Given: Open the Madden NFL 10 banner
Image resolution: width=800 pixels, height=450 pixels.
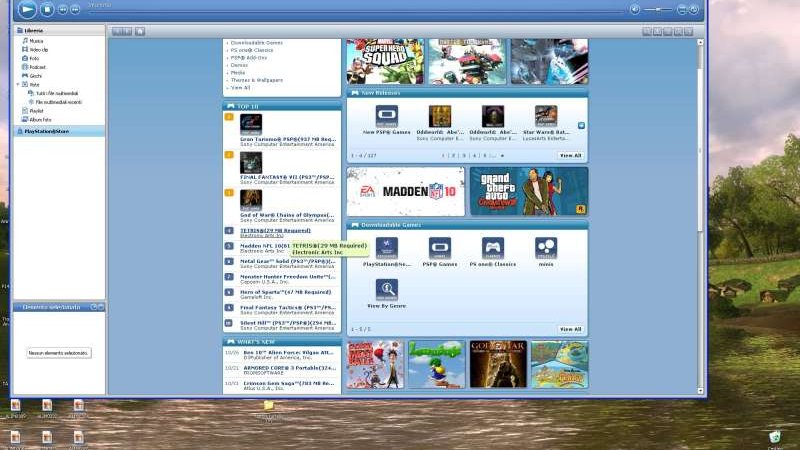Looking at the screenshot, I should click(406, 191).
